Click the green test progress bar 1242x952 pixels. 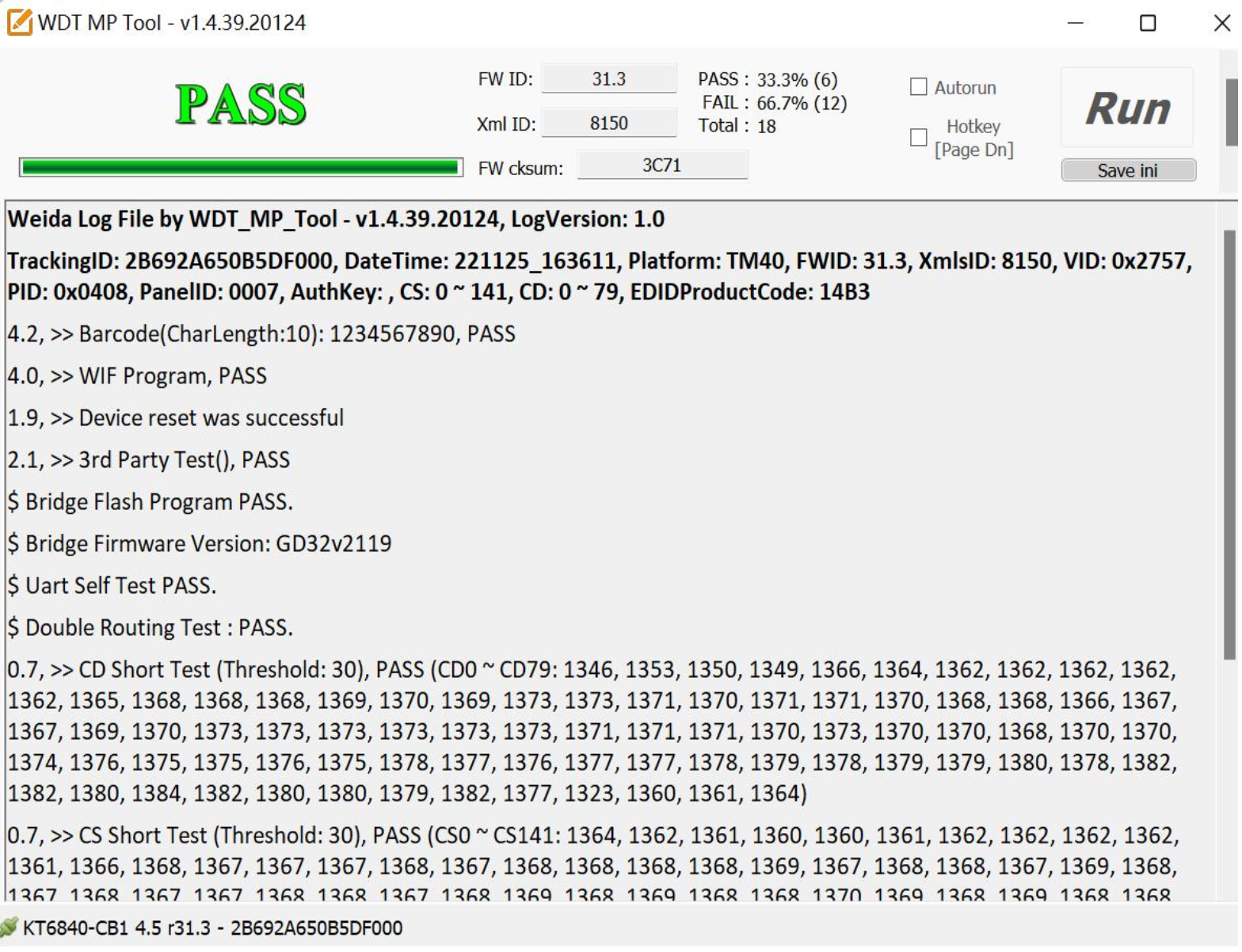tap(242, 167)
